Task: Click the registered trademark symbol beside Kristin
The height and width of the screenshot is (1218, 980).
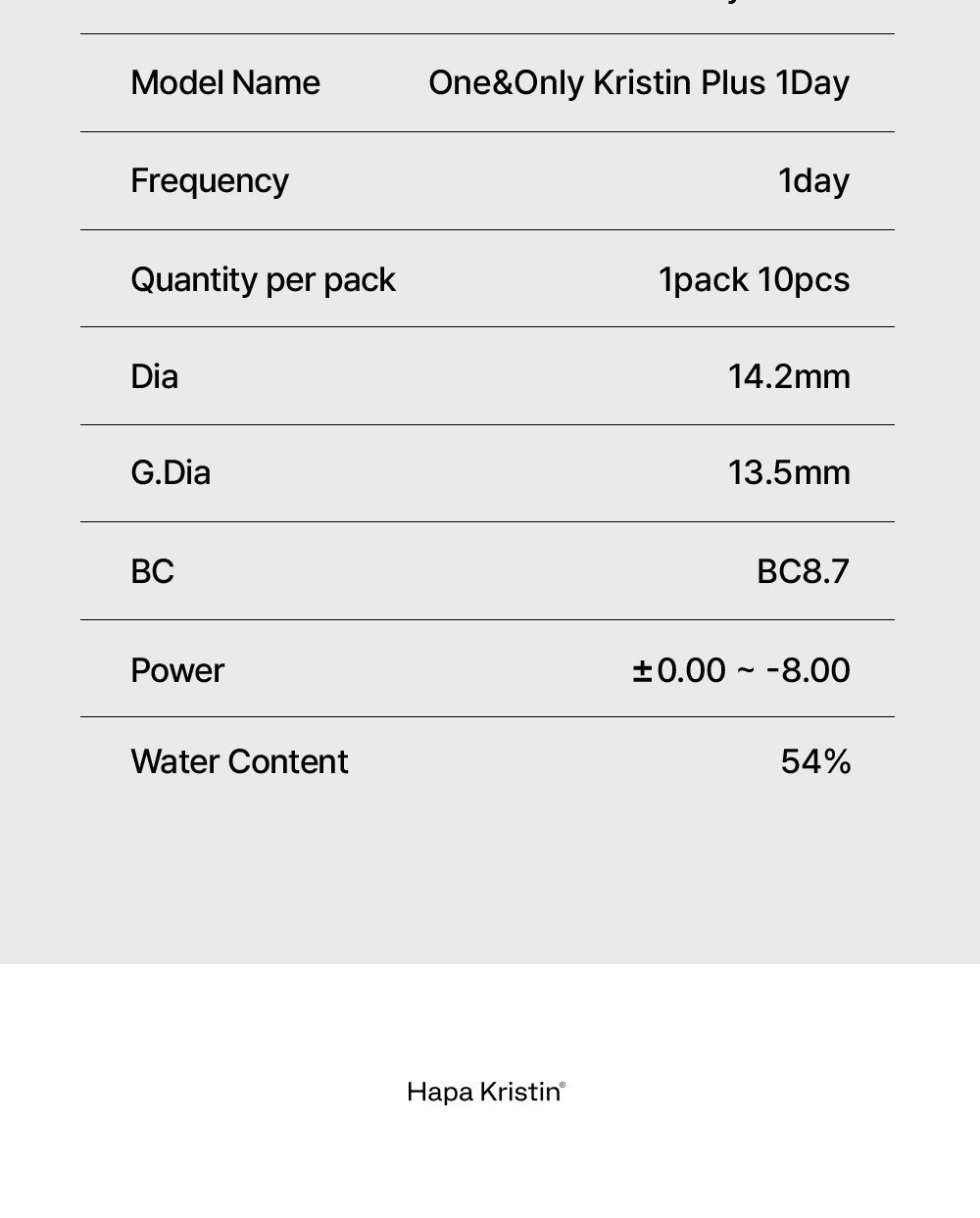Action: point(563,1085)
